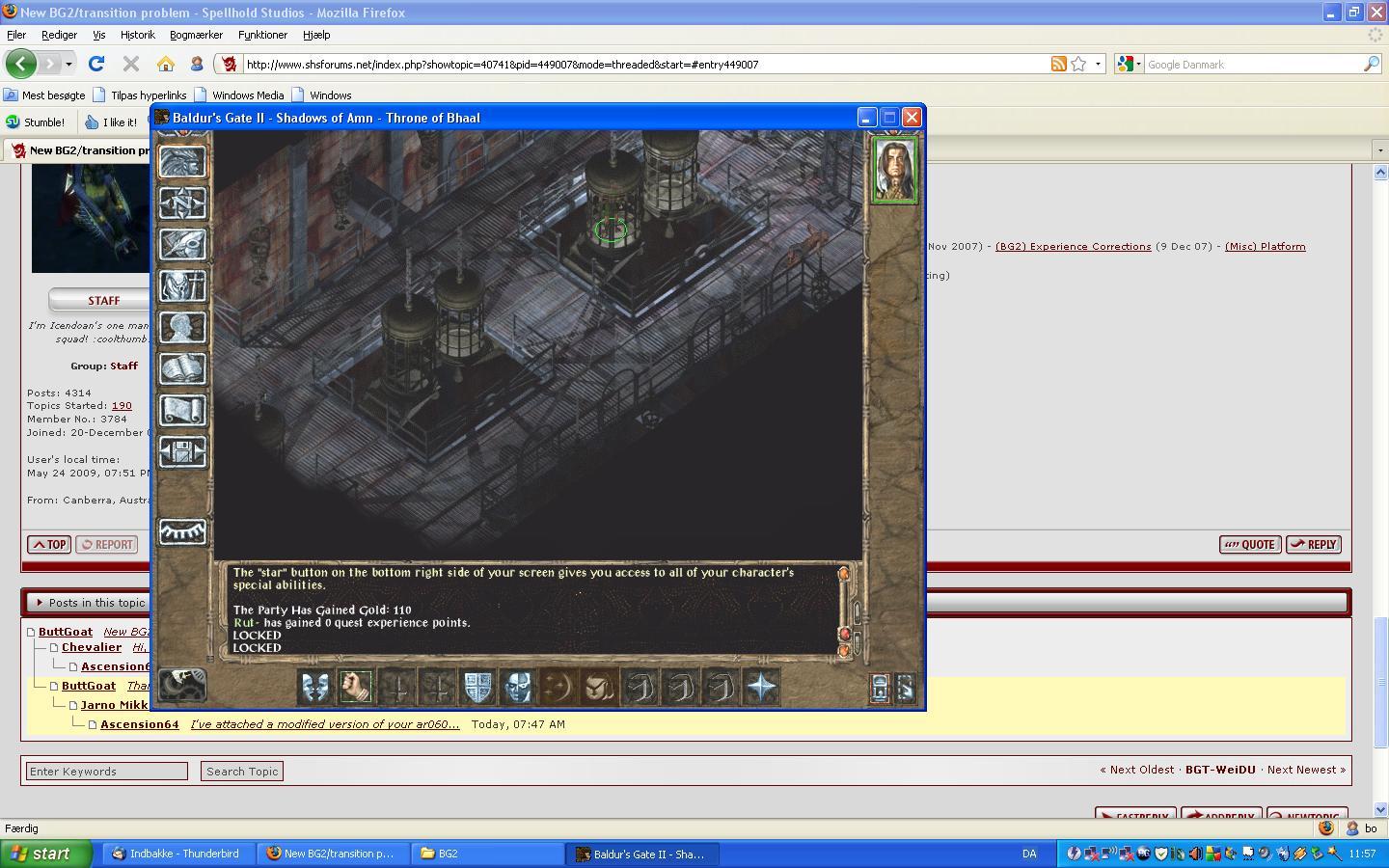1389x868 pixels.
Task: Open the Journal quill button
Action: (x=182, y=244)
